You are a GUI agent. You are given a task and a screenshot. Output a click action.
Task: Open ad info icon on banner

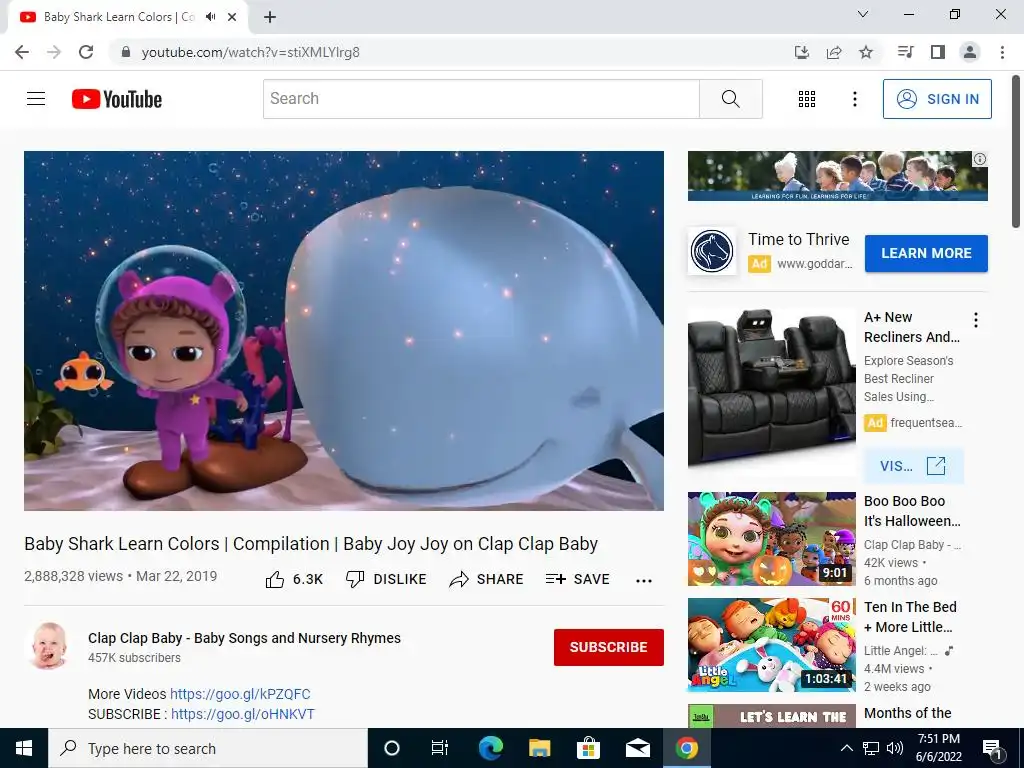[x=980, y=159]
